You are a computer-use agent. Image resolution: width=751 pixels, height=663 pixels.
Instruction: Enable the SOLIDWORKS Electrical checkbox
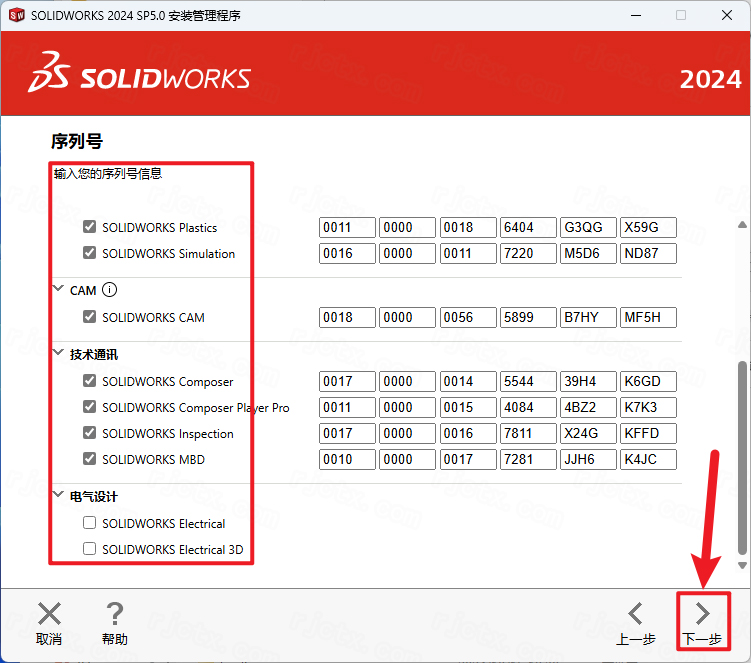pyautogui.click(x=90, y=523)
